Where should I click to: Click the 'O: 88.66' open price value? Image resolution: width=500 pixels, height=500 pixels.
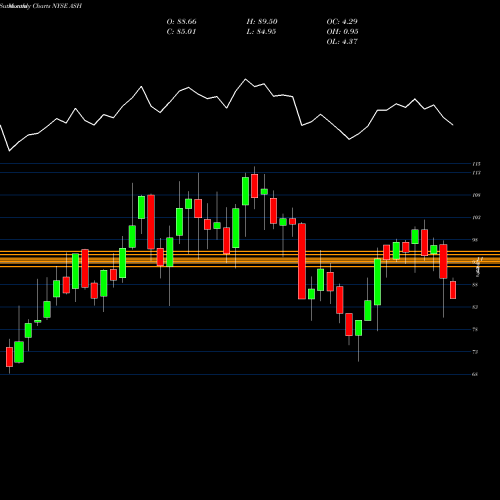pyautogui.click(x=181, y=22)
